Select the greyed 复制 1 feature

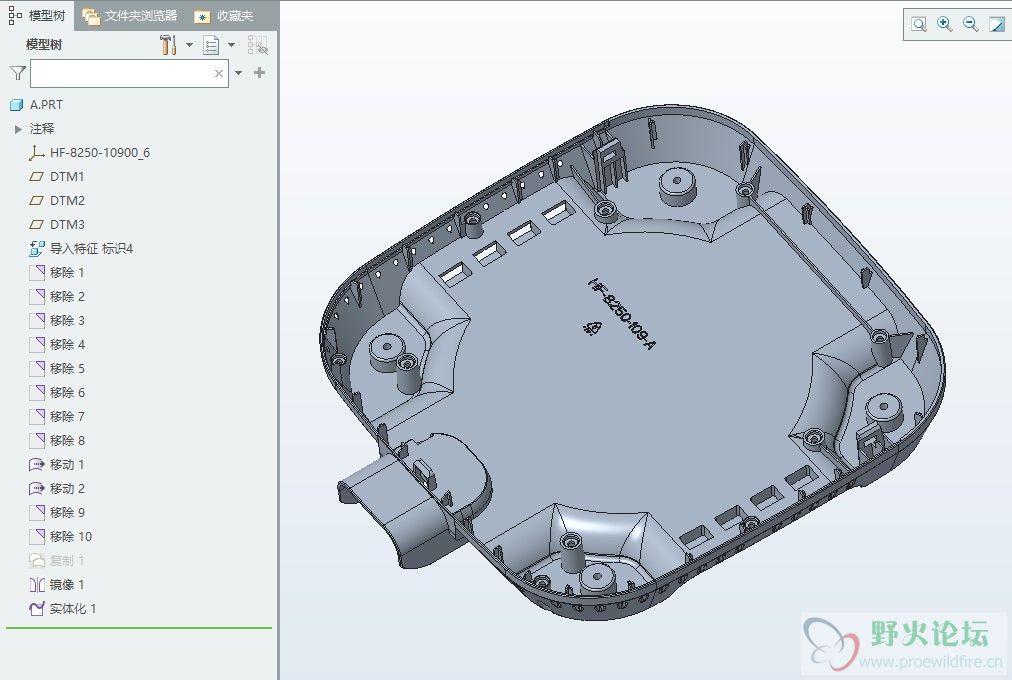point(57,561)
